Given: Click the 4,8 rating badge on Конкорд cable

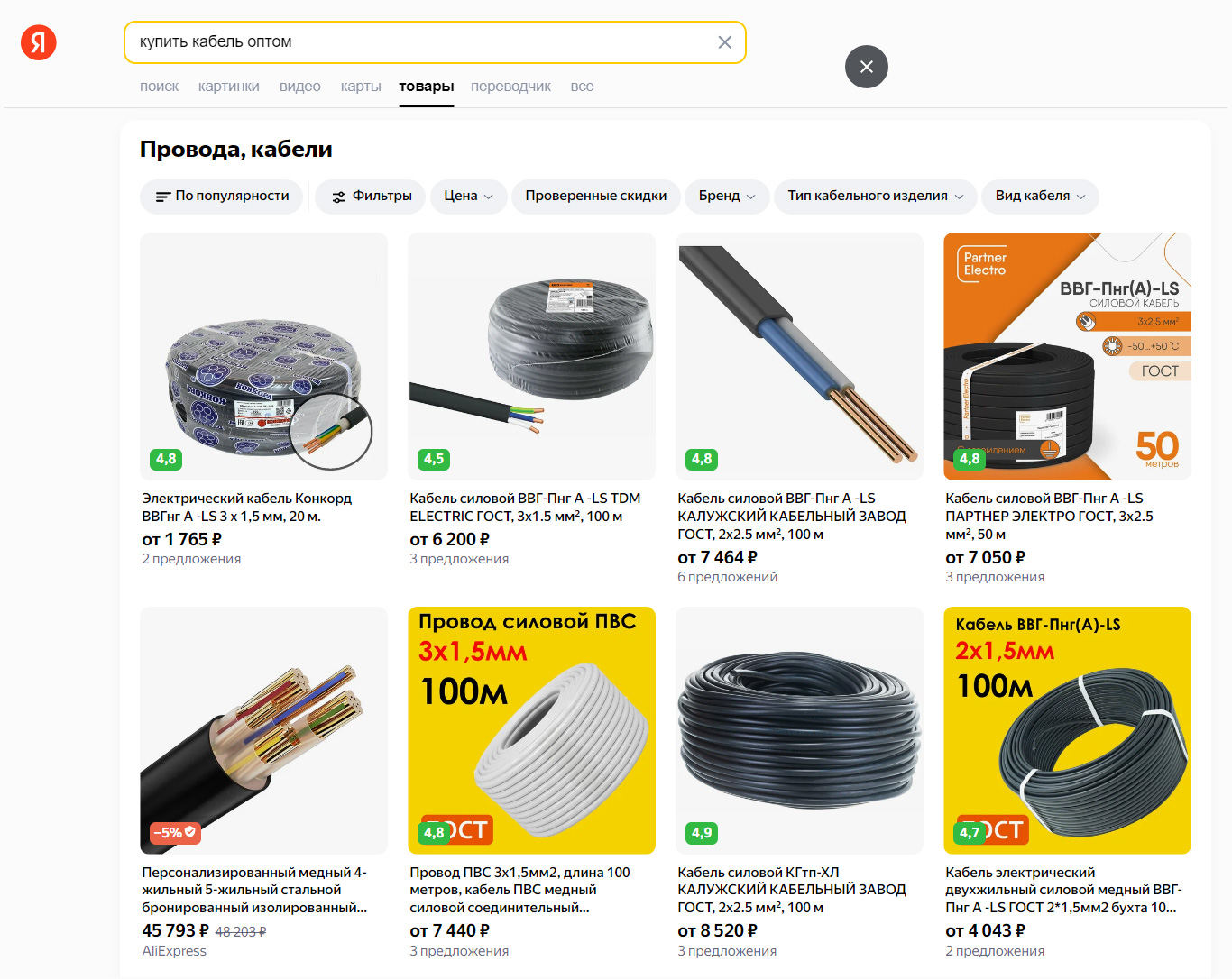Looking at the screenshot, I should coord(166,459).
